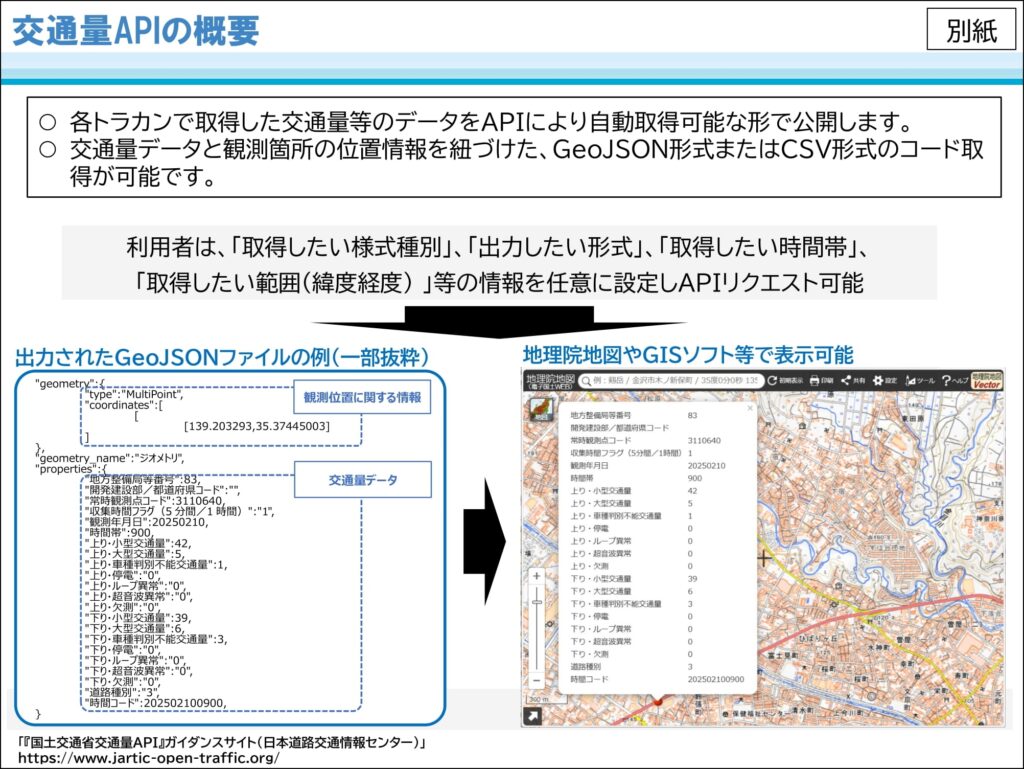Click the 交通量データ label box

(x=362, y=480)
